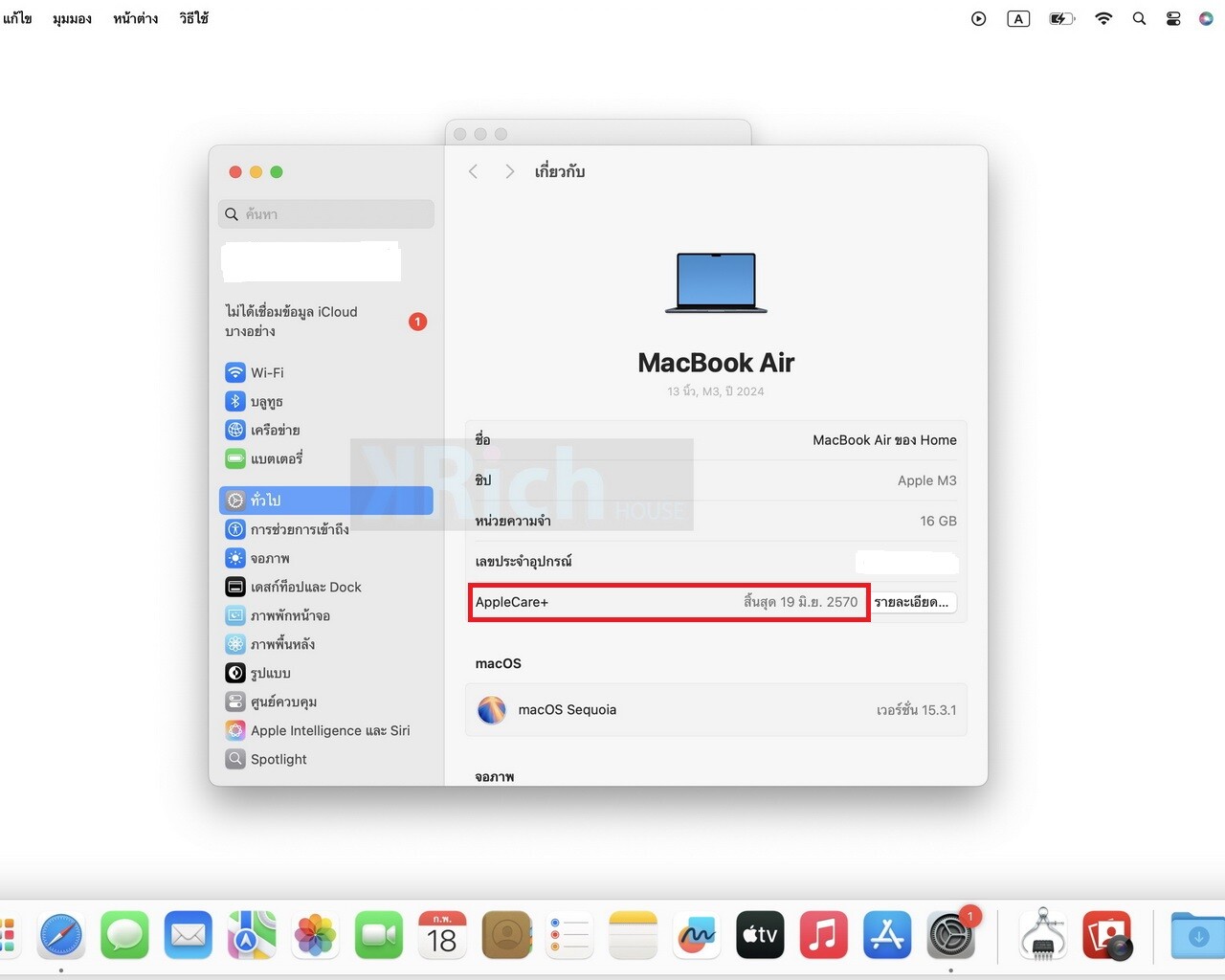The image size is (1225, 980).
Task: Activate Siri from the menu bar
Action: coord(1206,18)
